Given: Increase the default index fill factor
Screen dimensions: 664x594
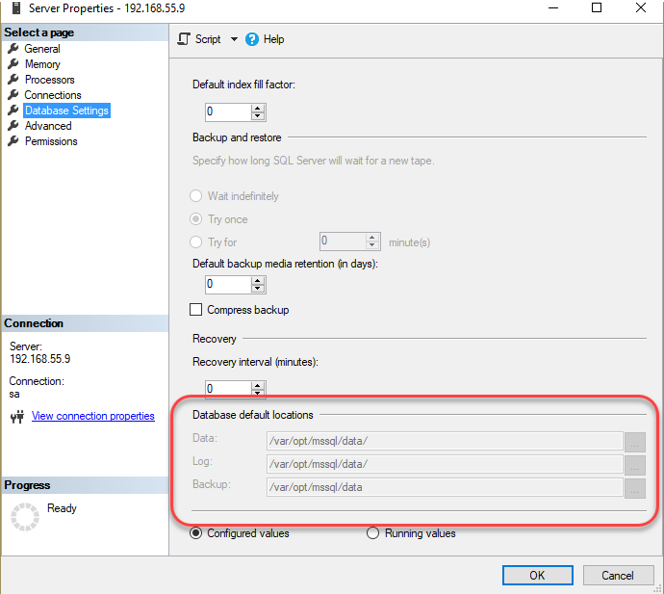Looking at the screenshot, I should click(258, 107).
